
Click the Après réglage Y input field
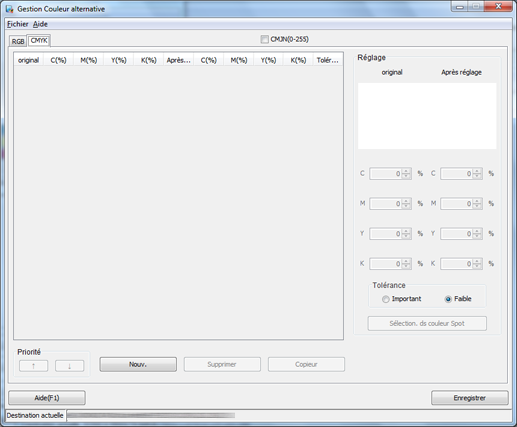pyautogui.click(x=457, y=234)
